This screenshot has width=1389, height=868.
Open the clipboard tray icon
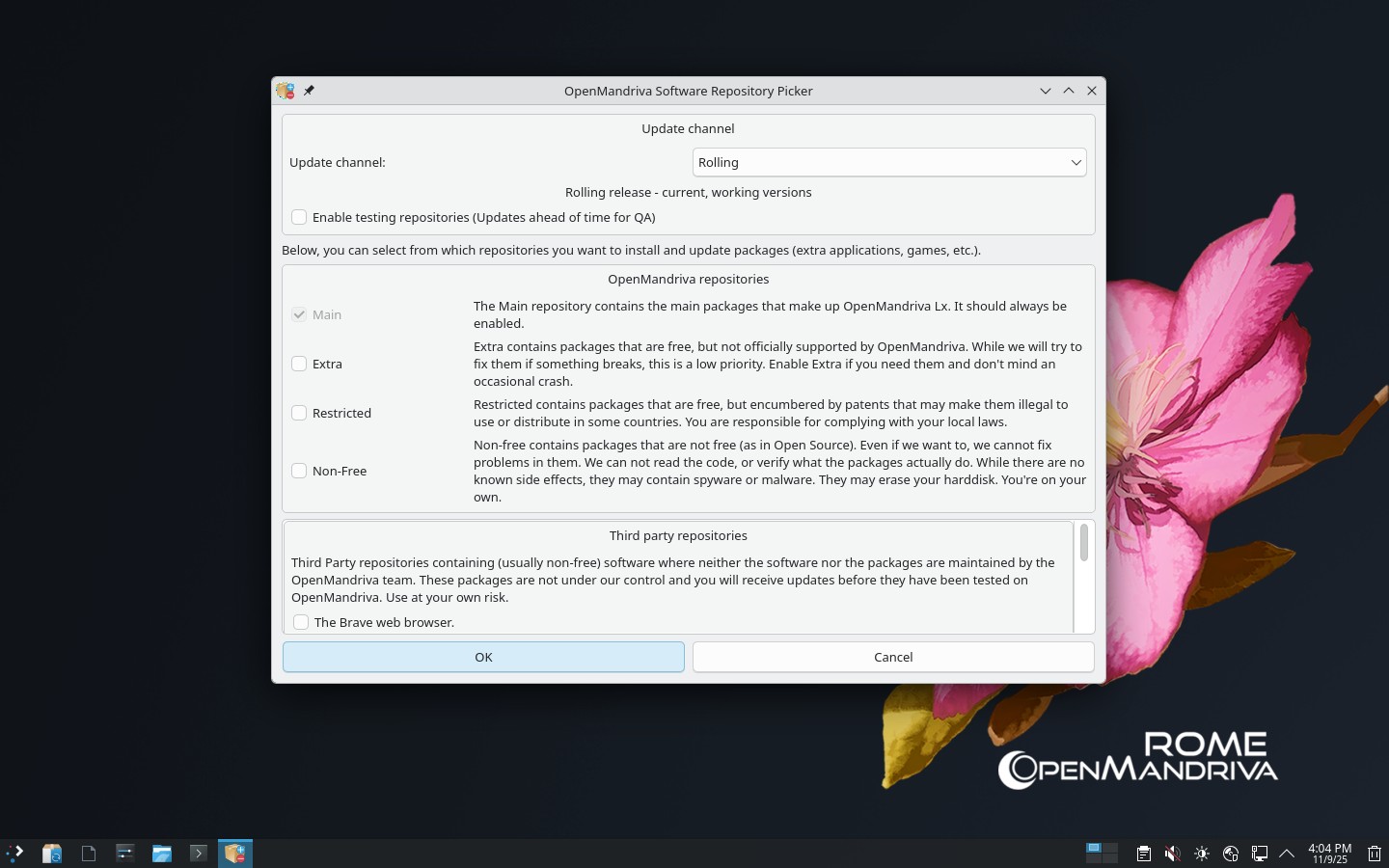pyautogui.click(x=1143, y=853)
